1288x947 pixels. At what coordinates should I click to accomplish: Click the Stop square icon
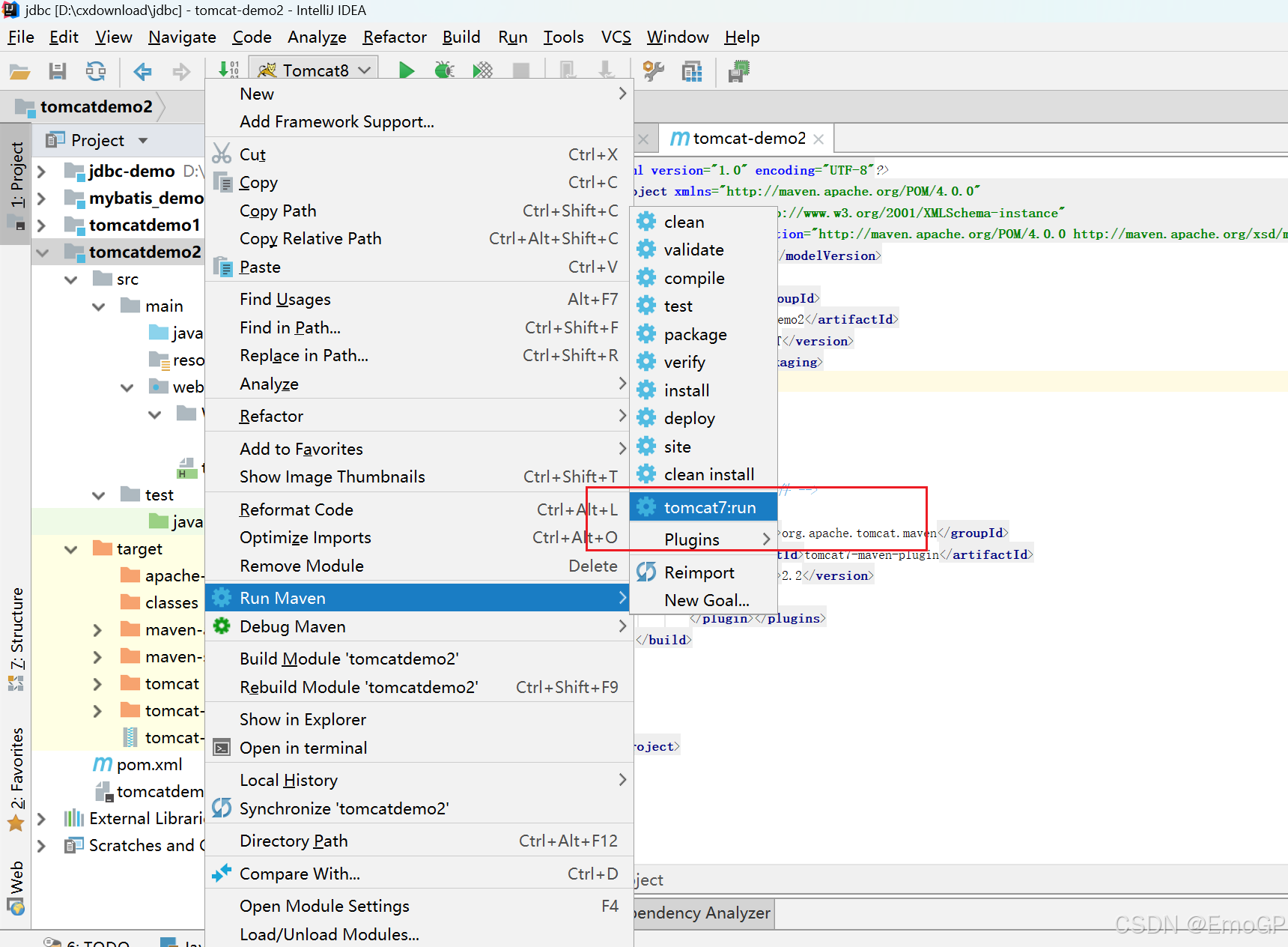(521, 70)
